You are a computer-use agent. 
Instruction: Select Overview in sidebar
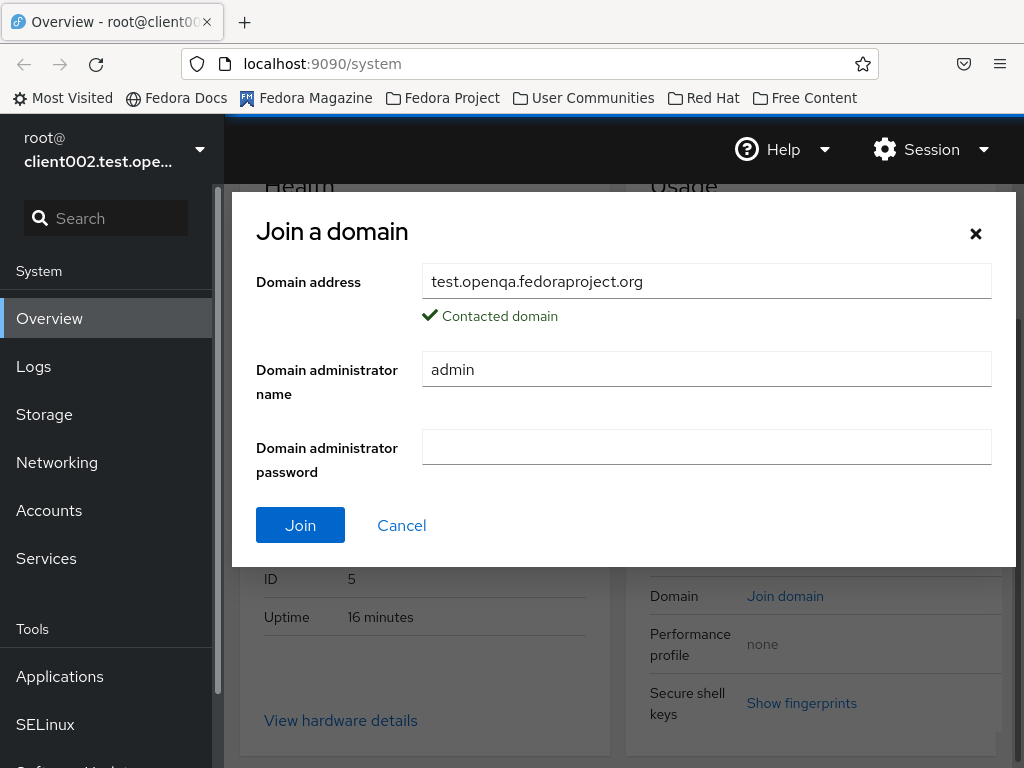point(106,319)
